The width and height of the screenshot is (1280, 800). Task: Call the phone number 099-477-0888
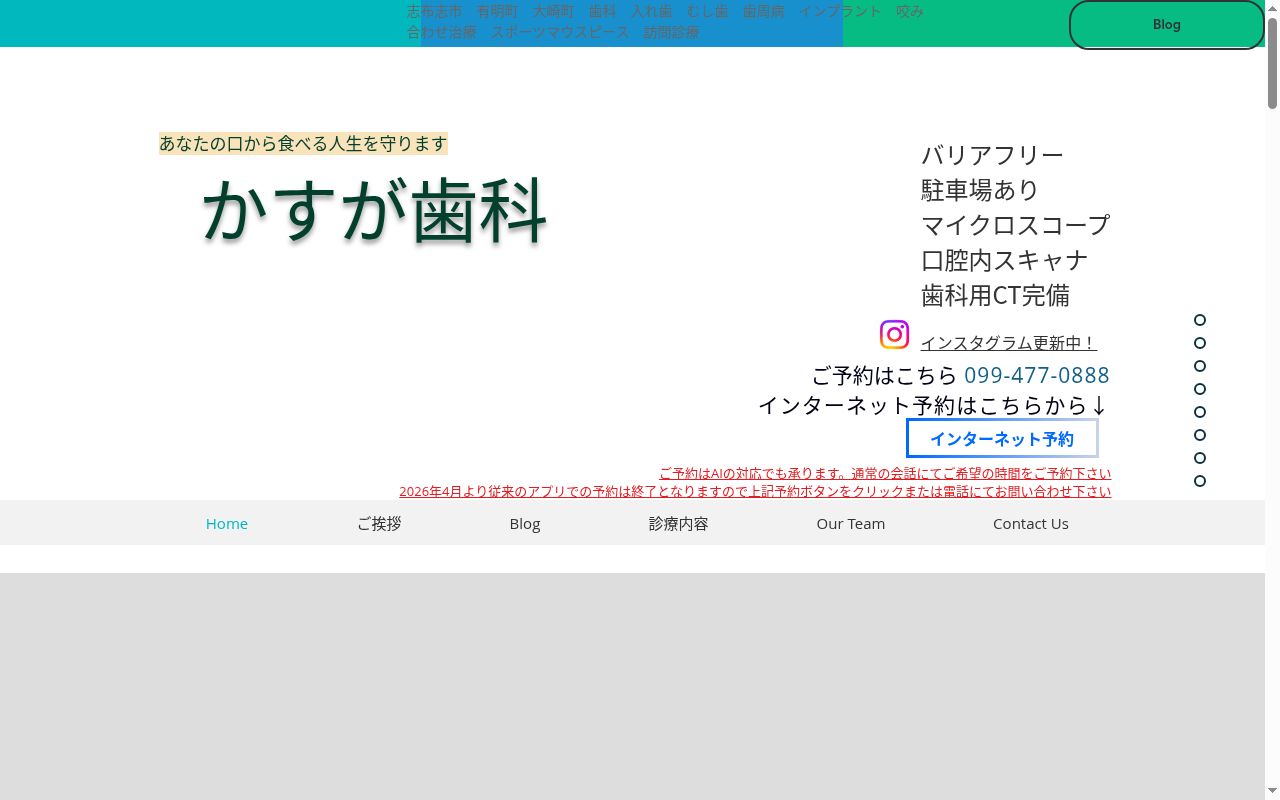click(x=1037, y=375)
